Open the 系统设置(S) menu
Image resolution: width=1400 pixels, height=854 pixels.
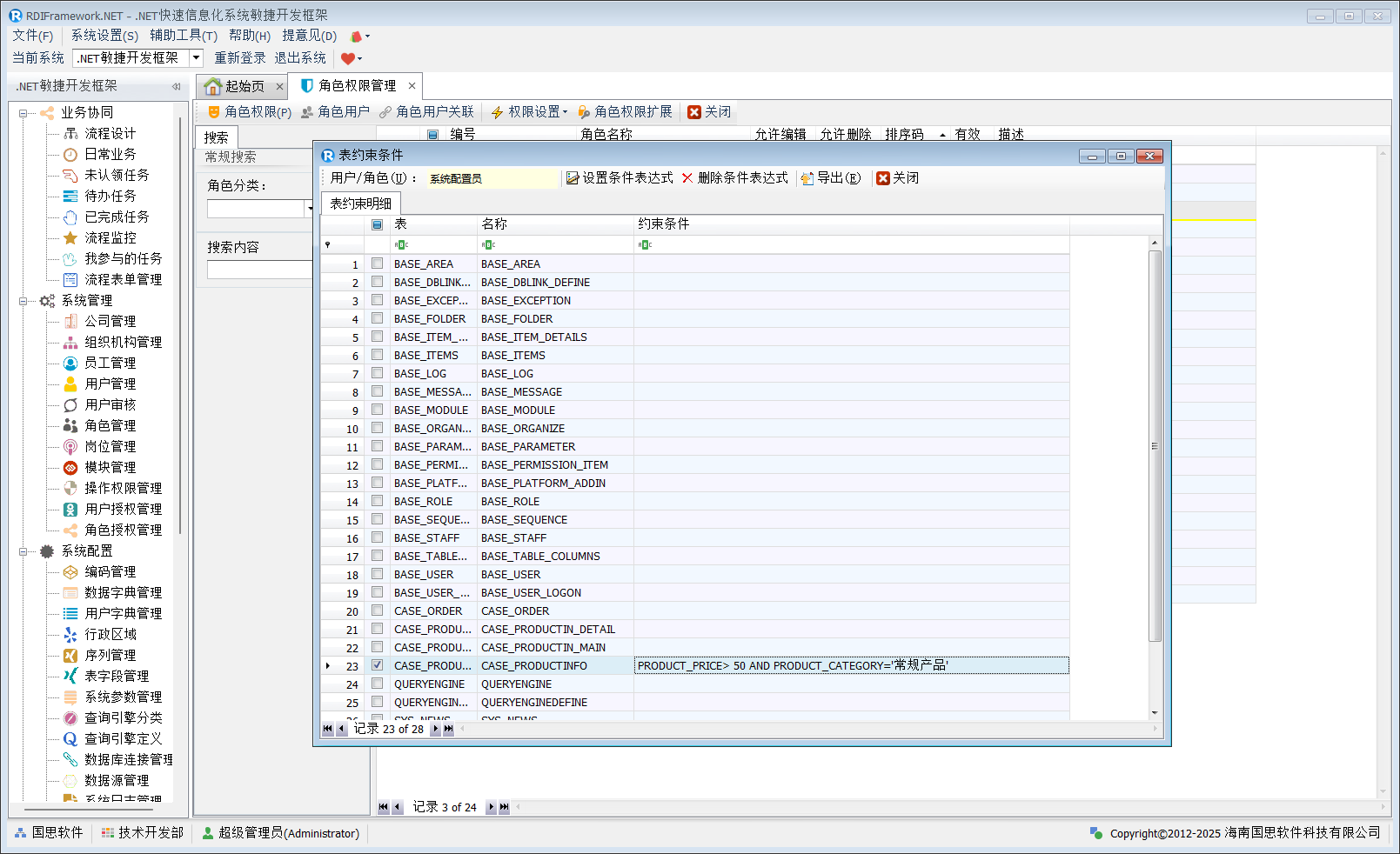click(x=104, y=36)
